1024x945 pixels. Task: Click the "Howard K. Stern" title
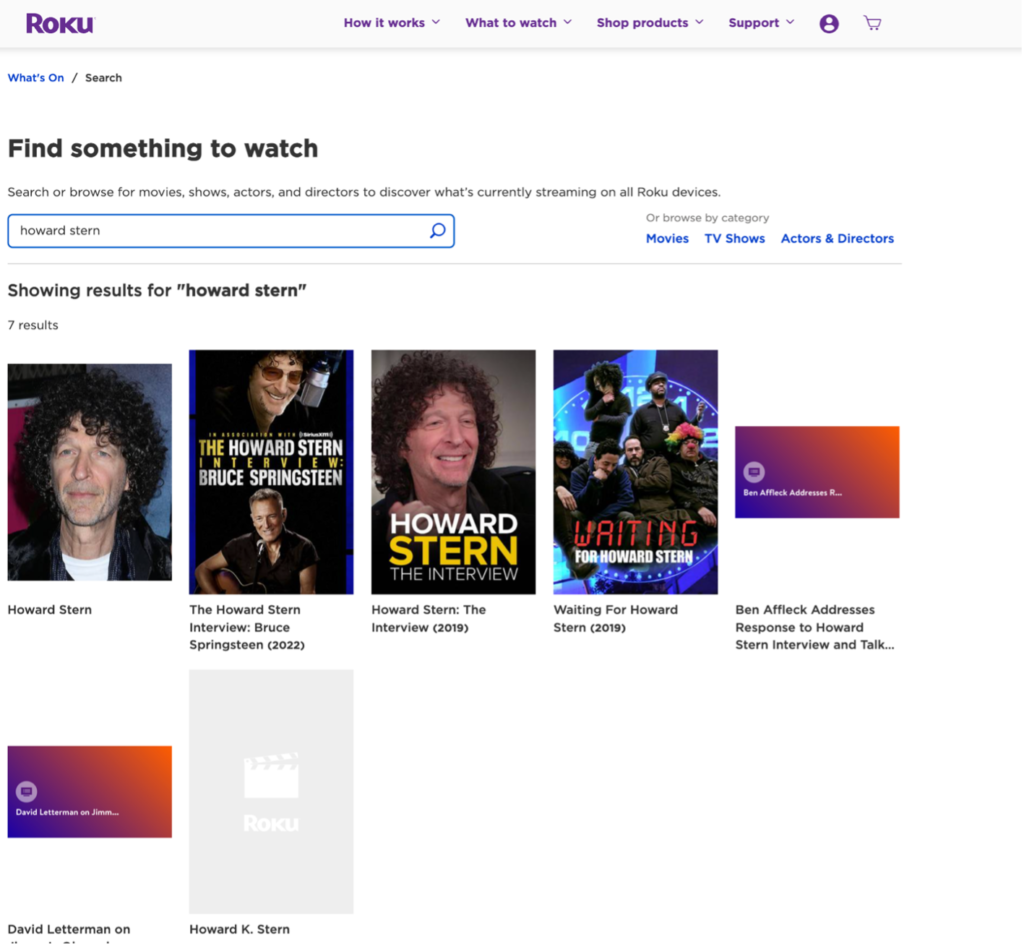(240, 929)
